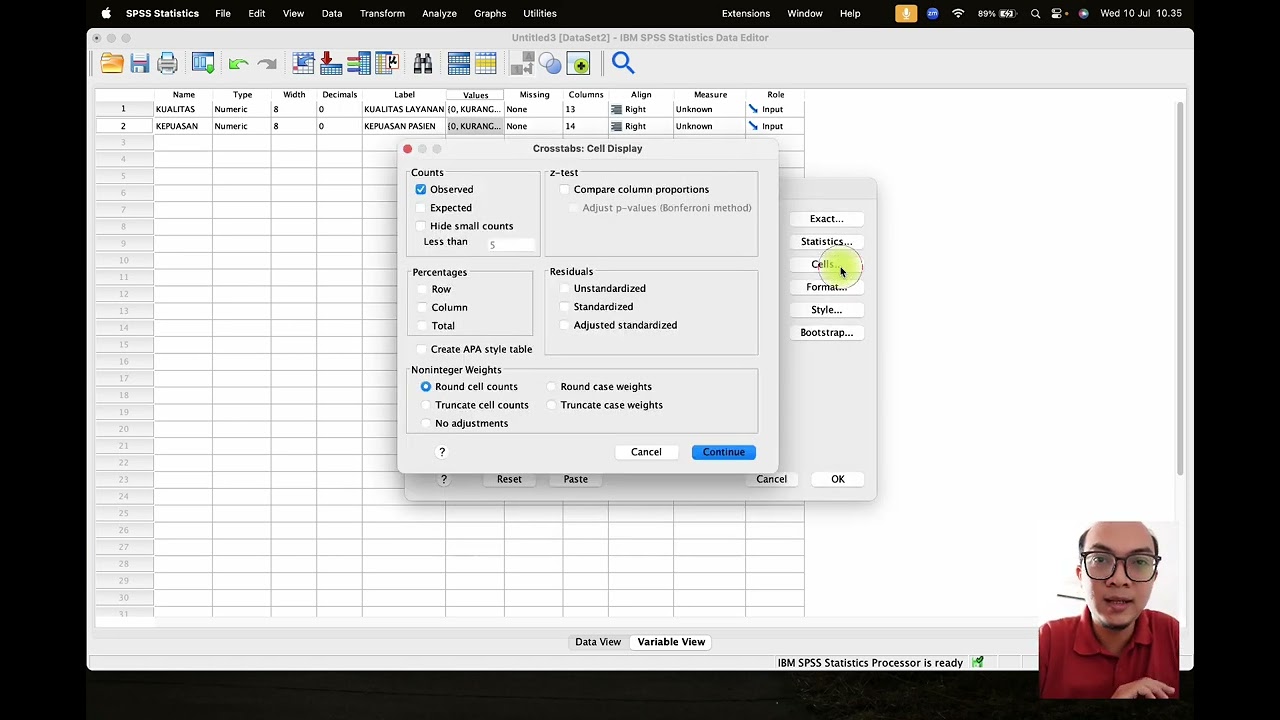Viewport: 1280px width, 720px height.
Task: Click the Statistics... button in Crosstabs
Action: pyautogui.click(x=826, y=241)
